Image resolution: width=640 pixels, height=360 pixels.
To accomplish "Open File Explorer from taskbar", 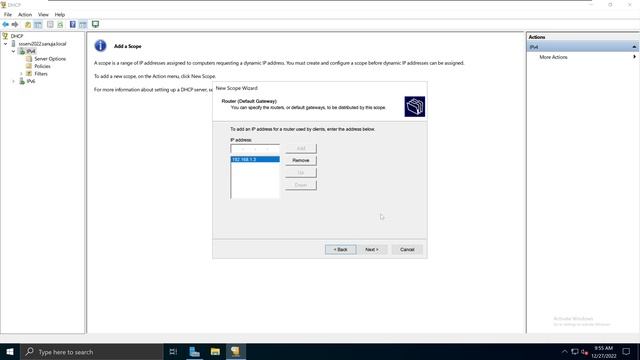I will coord(215,351).
